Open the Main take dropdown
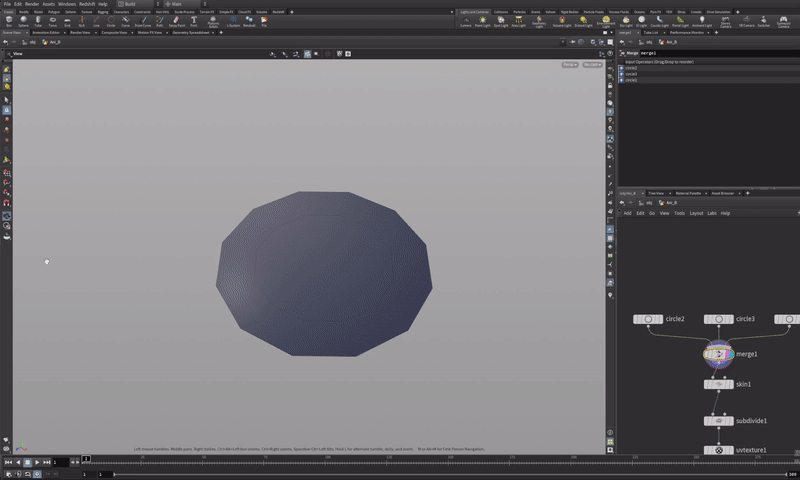Image resolution: width=800 pixels, height=480 pixels. [185, 4]
